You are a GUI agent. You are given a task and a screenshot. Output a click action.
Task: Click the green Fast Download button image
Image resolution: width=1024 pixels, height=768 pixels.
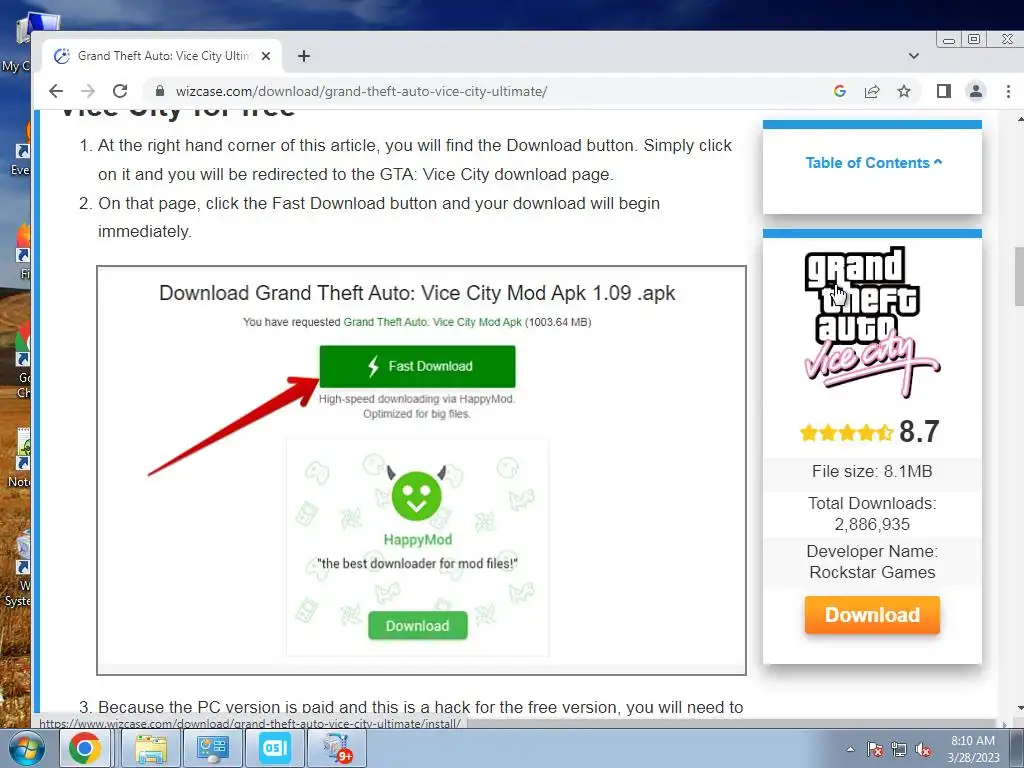click(417, 366)
